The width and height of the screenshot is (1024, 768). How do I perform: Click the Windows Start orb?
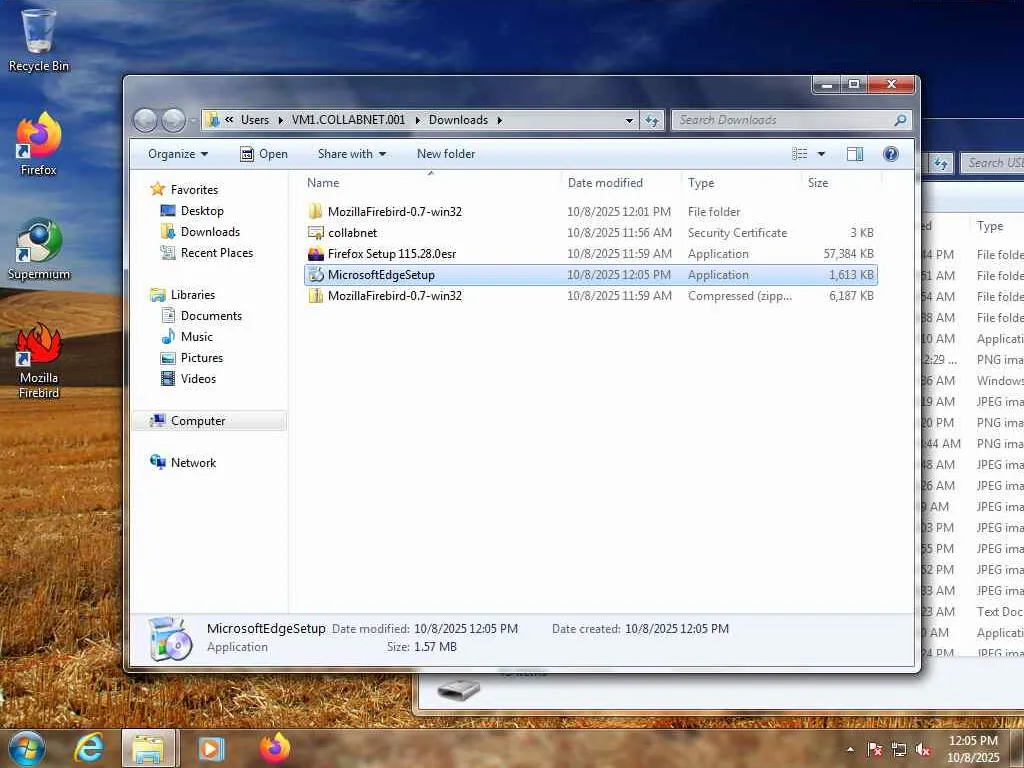pos(26,748)
